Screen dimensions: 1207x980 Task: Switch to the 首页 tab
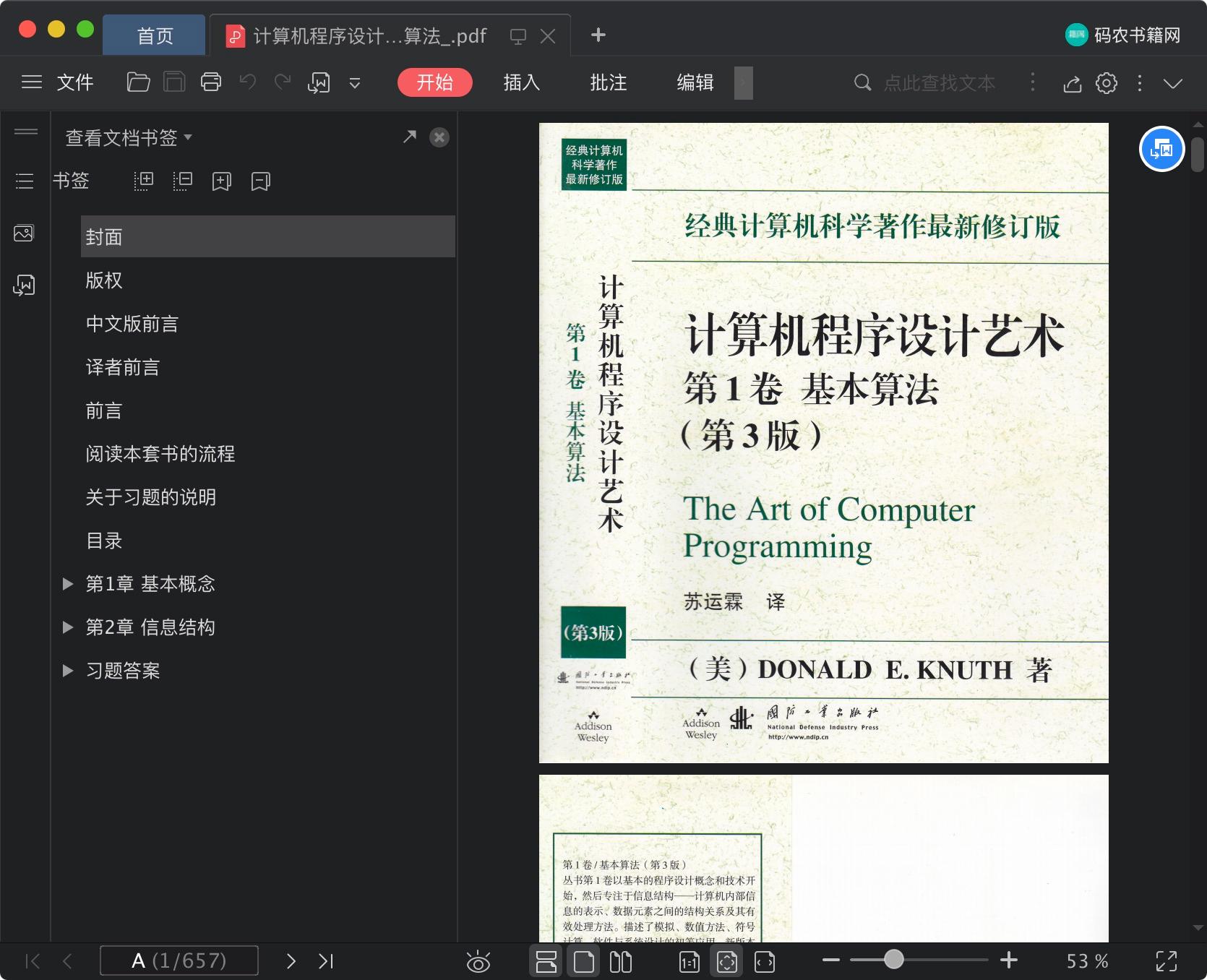(154, 35)
